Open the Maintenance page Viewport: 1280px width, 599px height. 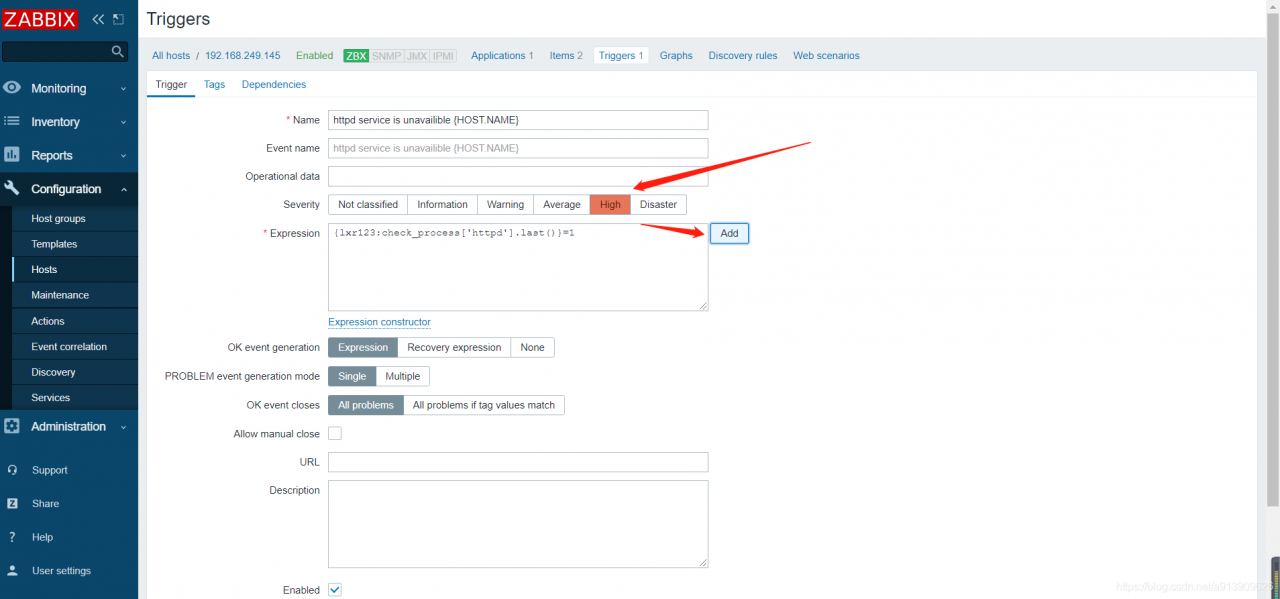[x=60, y=295]
